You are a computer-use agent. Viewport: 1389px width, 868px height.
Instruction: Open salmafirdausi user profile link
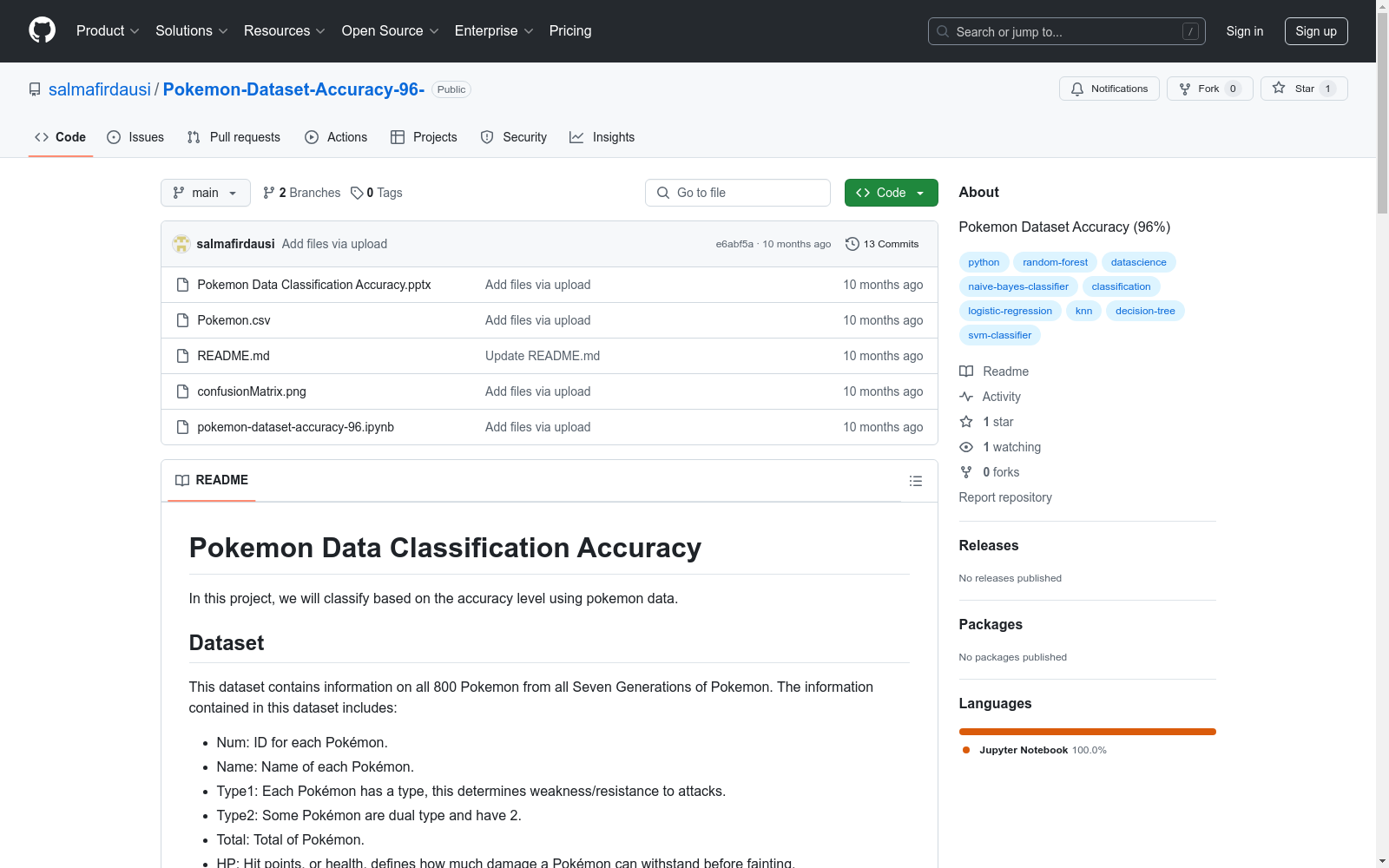100,89
